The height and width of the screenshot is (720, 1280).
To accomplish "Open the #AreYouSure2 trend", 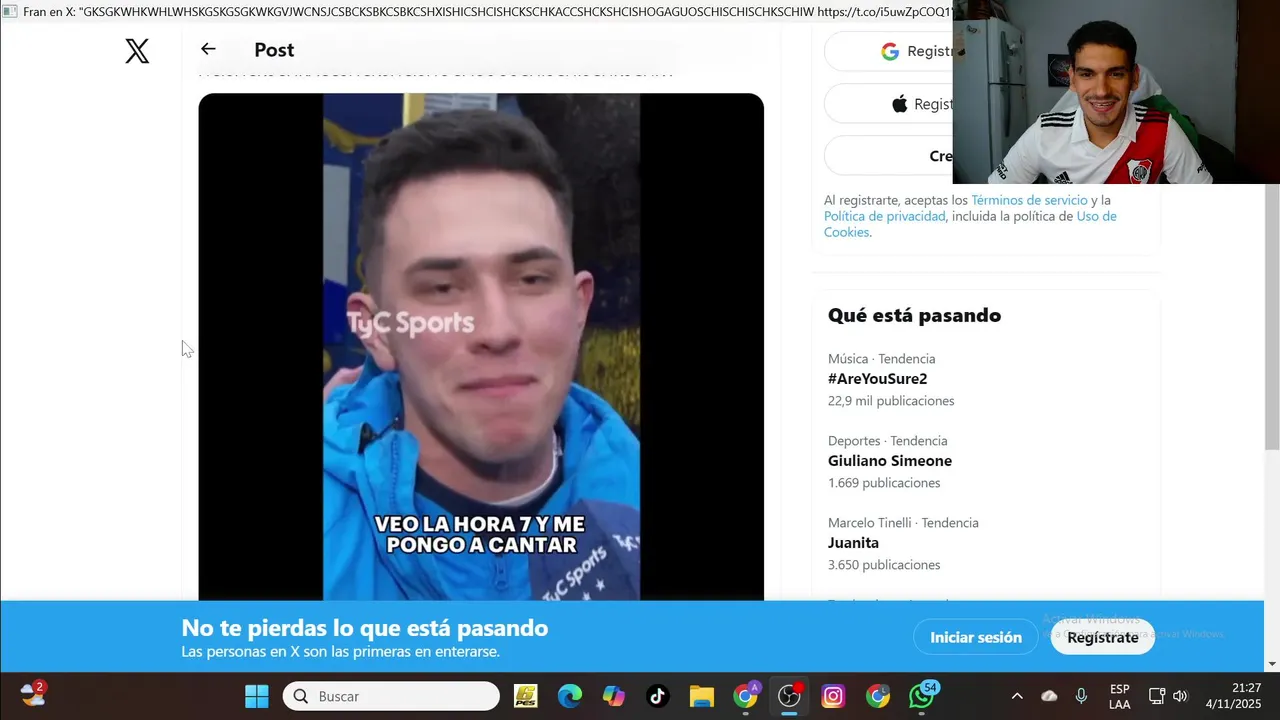I will click(877, 379).
